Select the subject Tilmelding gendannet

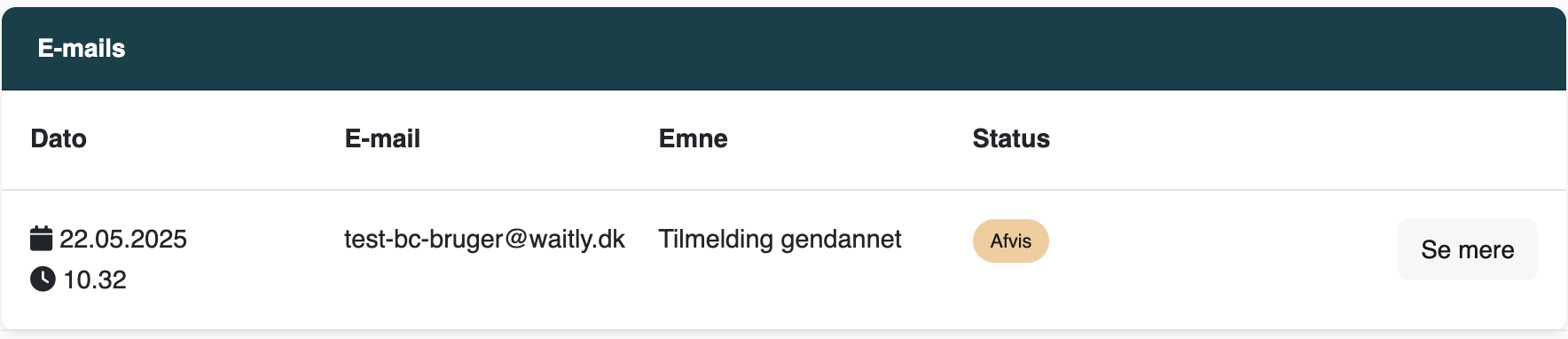(780, 239)
